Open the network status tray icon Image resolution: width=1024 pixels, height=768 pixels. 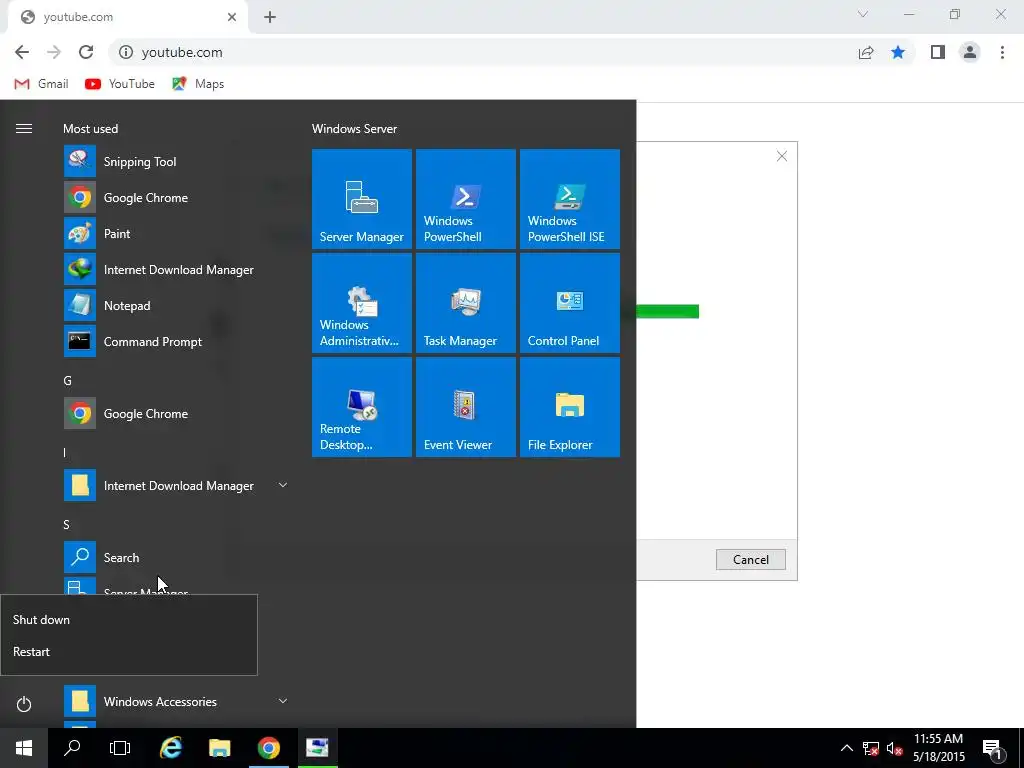click(x=871, y=748)
